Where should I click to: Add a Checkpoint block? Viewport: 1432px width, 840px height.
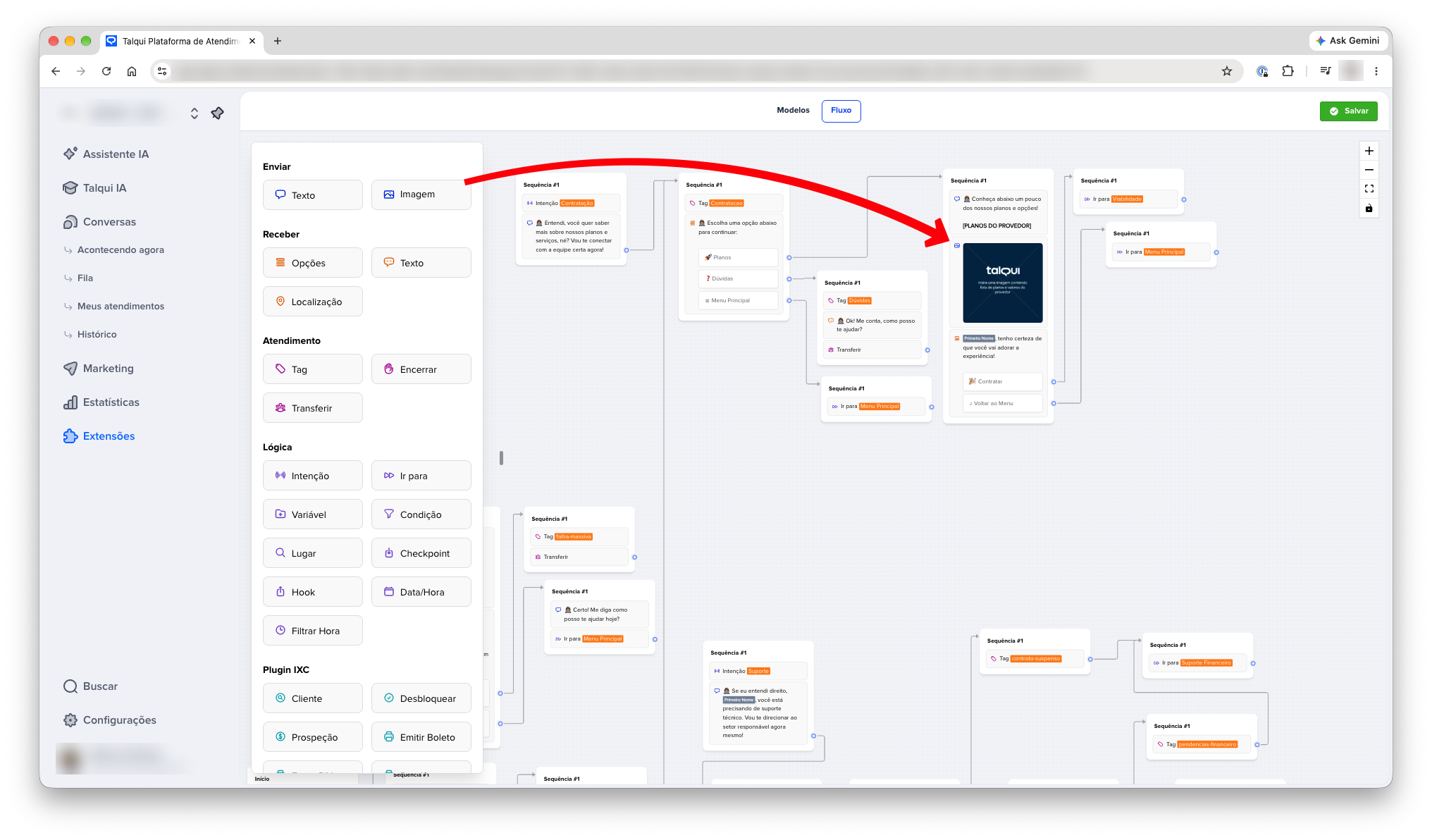pyautogui.click(x=421, y=553)
